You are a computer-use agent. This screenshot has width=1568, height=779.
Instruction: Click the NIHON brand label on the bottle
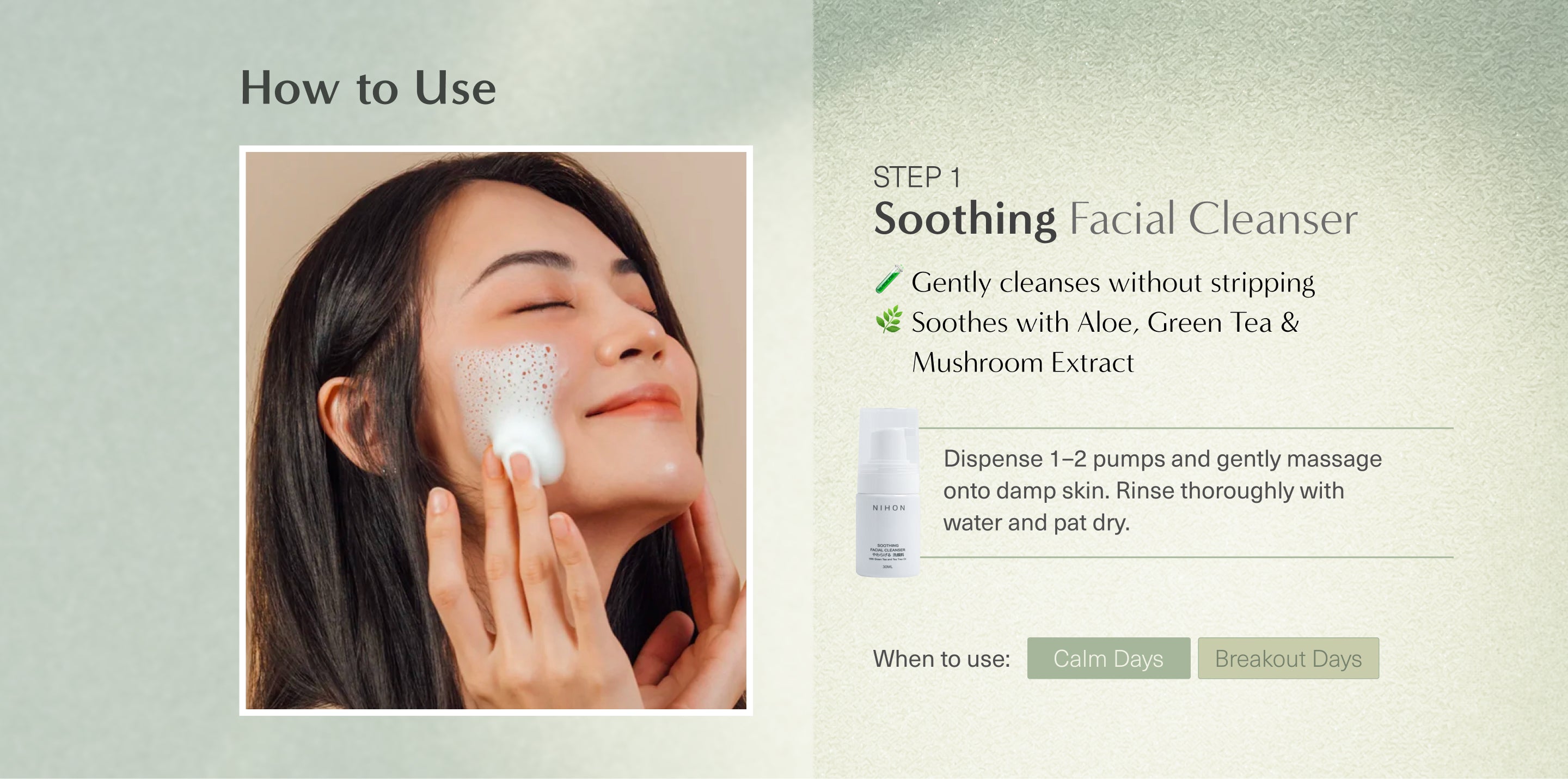click(889, 508)
